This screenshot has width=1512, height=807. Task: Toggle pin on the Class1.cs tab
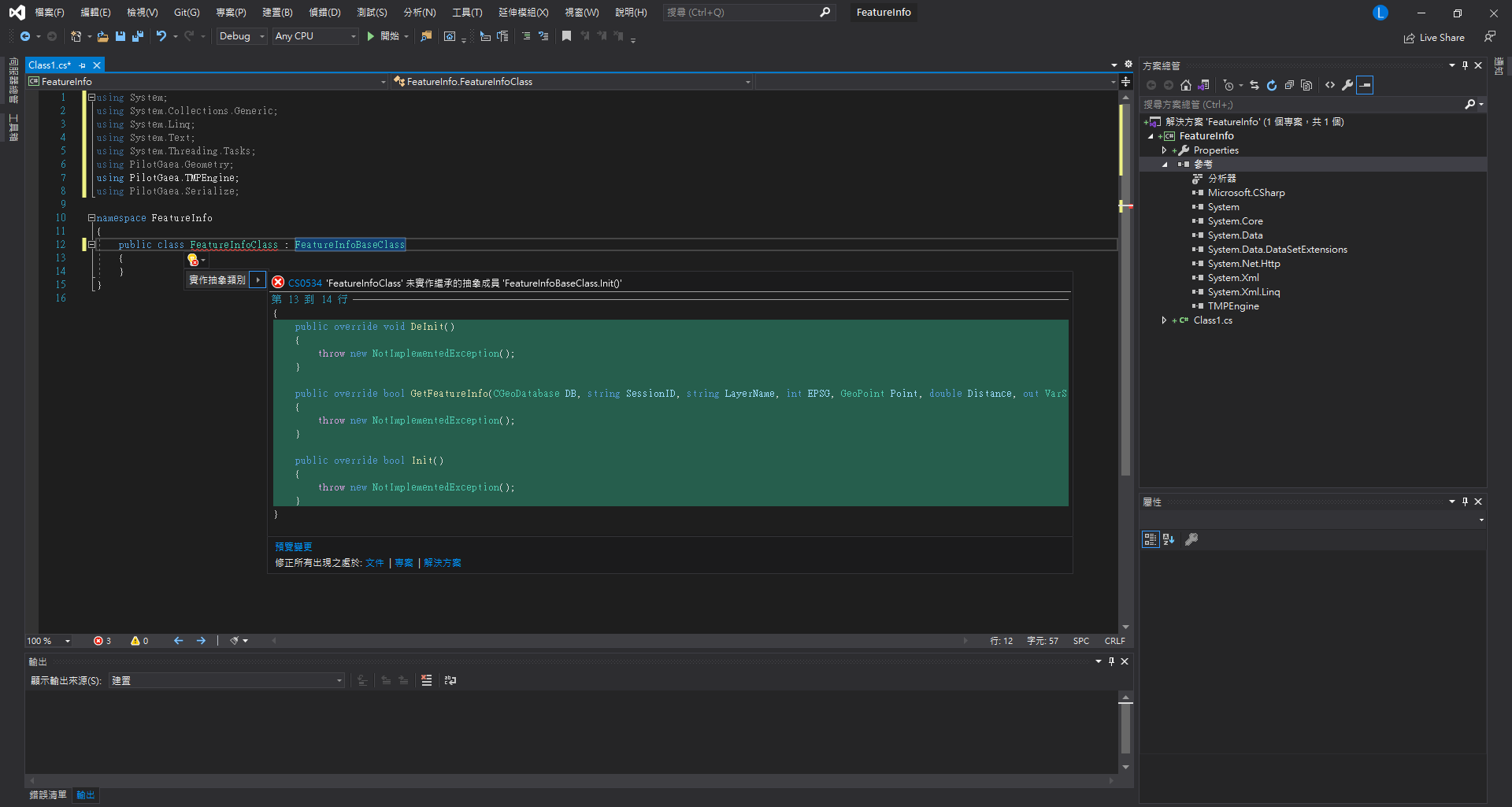(83, 65)
